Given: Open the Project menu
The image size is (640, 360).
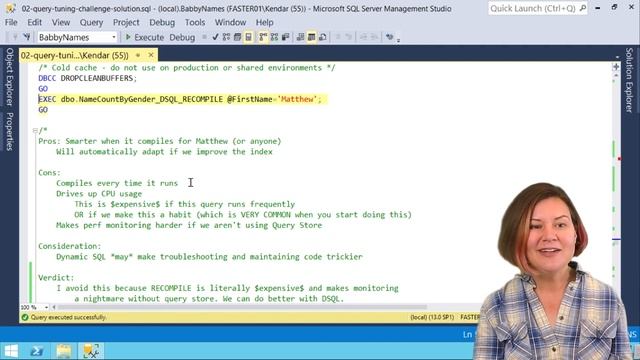Looking at the screenshot, I should pyautogui.click(x=126, y=22).
